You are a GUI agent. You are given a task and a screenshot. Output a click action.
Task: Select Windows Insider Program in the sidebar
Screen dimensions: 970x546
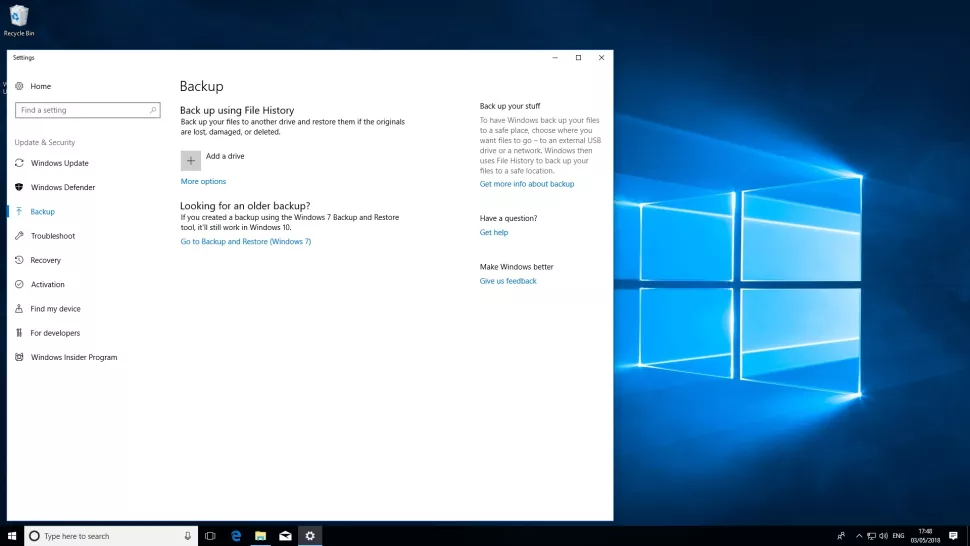pyautogui.click(x=74, y=357)
